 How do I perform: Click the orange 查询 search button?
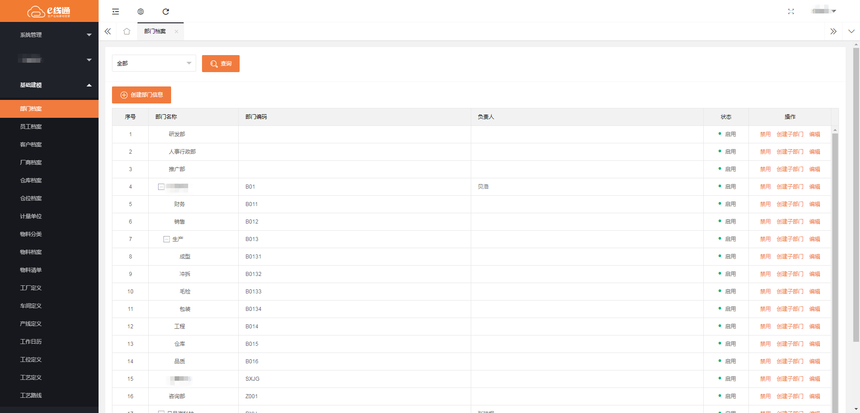click(220, 63)
